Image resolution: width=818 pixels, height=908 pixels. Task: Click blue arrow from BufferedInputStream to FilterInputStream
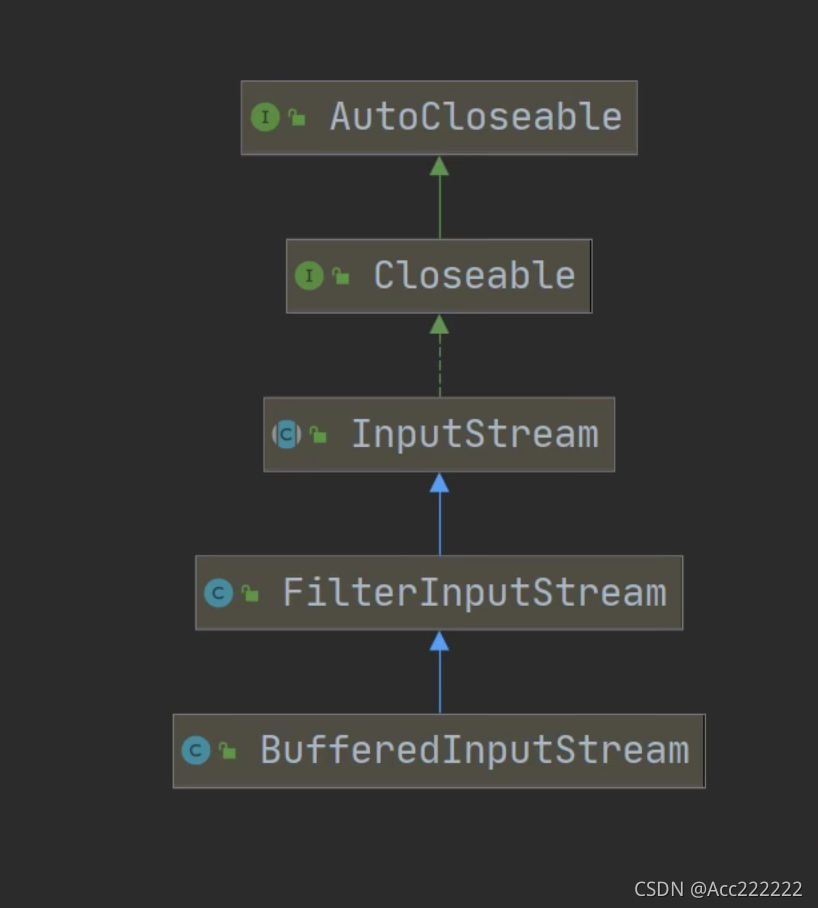click(439, 672)
